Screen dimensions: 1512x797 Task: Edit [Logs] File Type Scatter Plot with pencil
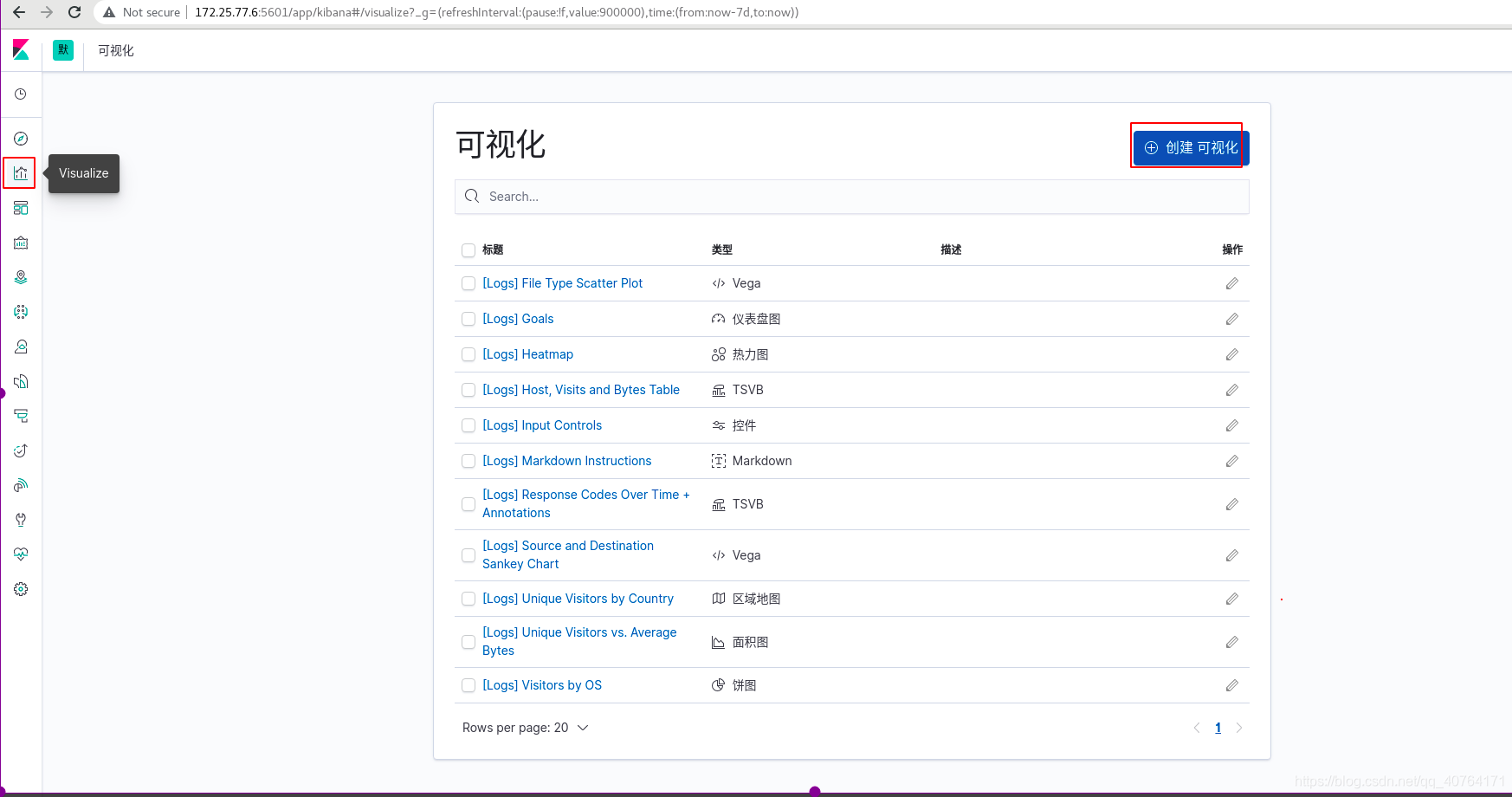1231,283
